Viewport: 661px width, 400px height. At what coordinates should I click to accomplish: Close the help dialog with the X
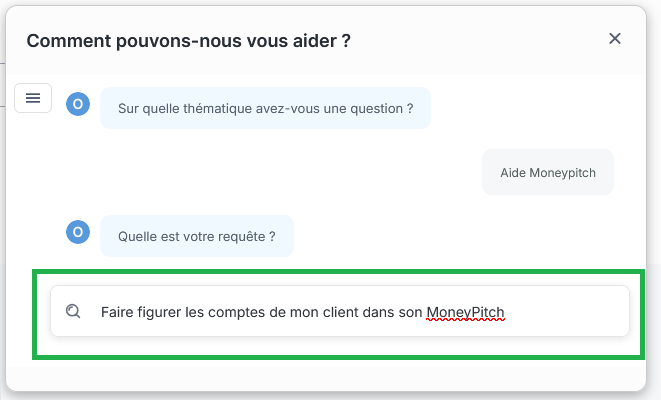(x=615, y=39)
